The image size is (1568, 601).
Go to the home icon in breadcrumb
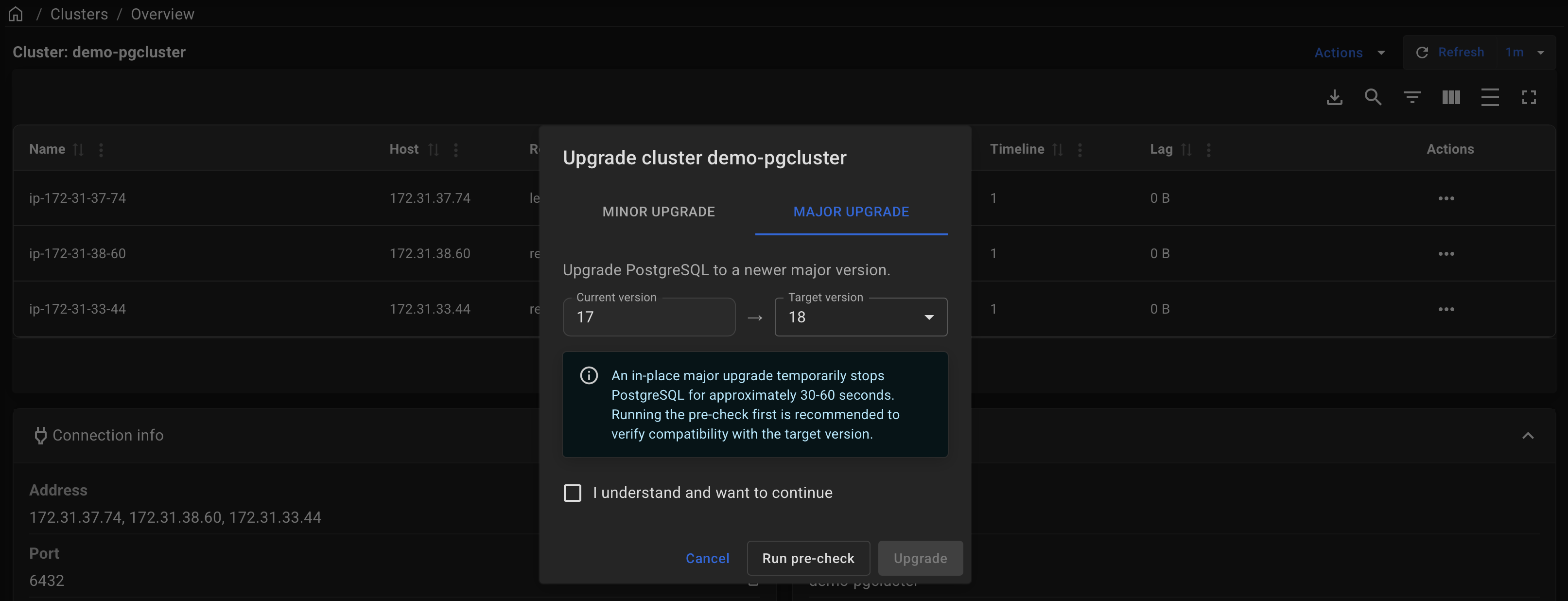pyautogui.click(x=16, y=14)
